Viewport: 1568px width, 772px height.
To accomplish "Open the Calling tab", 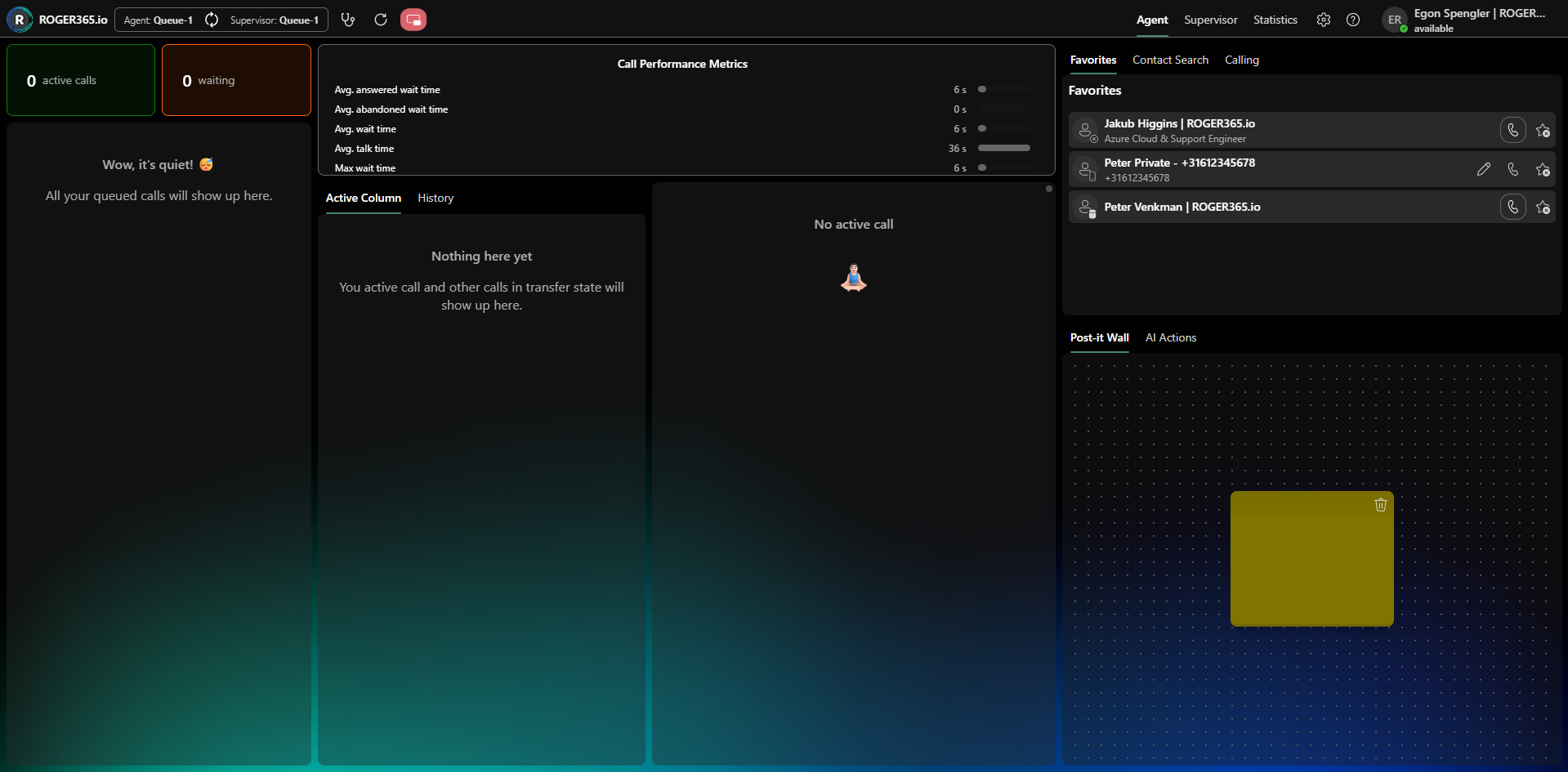I will pos(1242,60).
